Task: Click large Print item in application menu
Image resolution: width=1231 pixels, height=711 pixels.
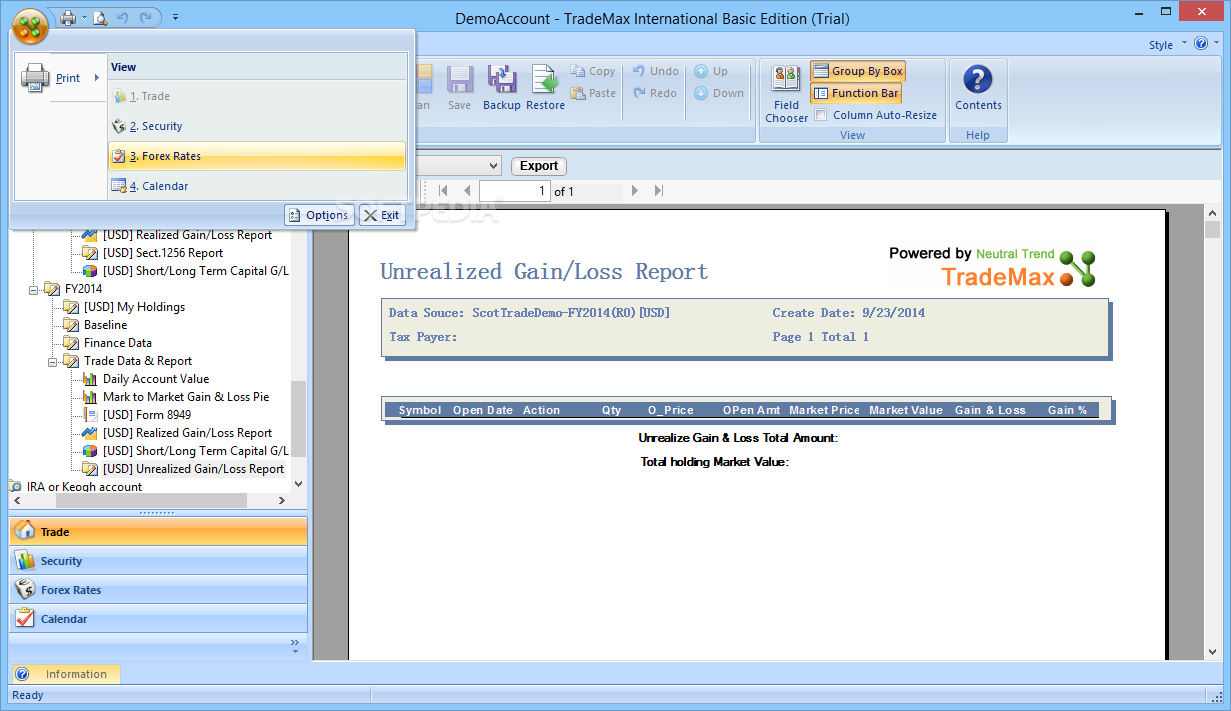Action: click(x=60, y=78)
